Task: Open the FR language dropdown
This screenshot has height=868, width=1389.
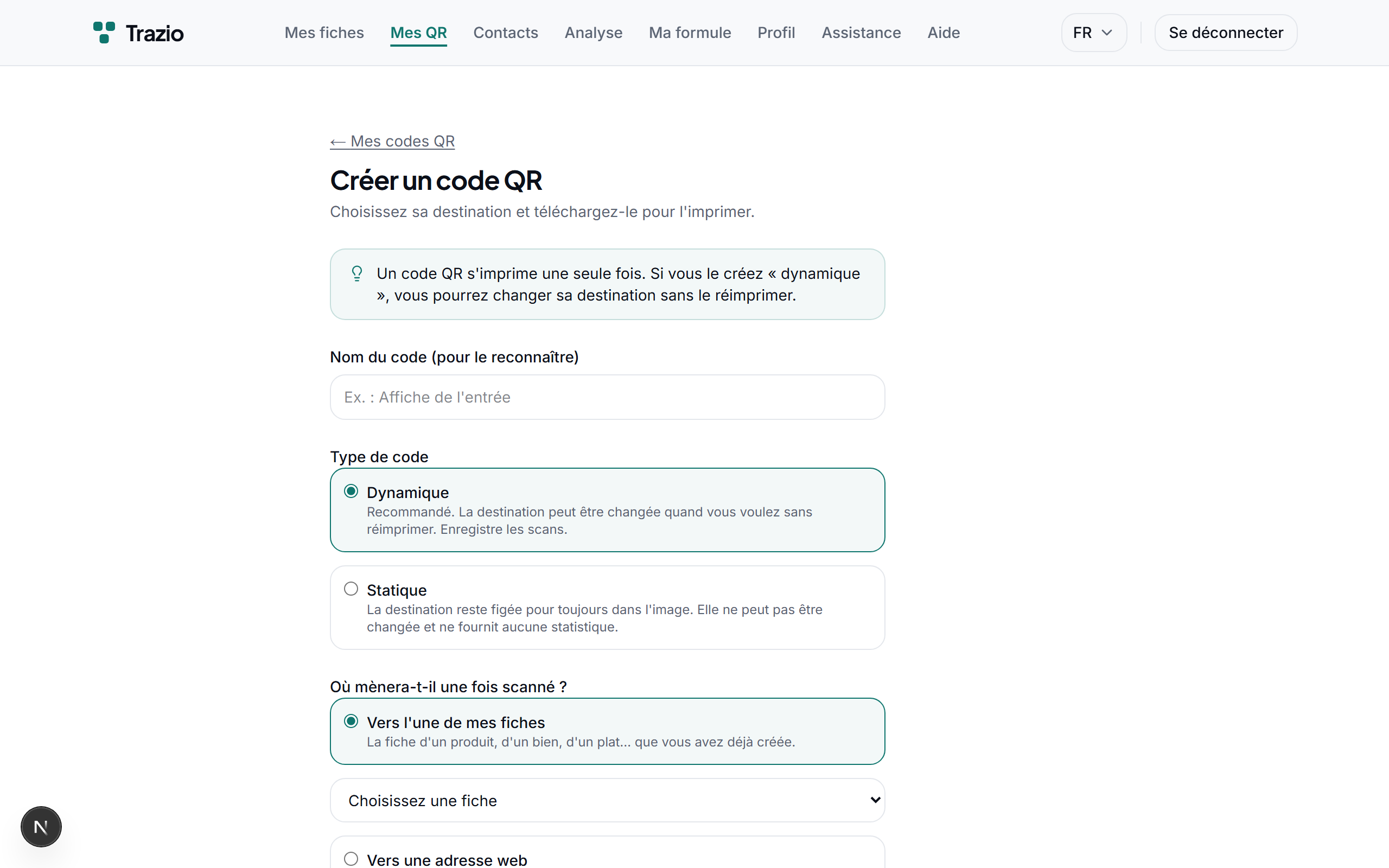Action: [1093, 33]
